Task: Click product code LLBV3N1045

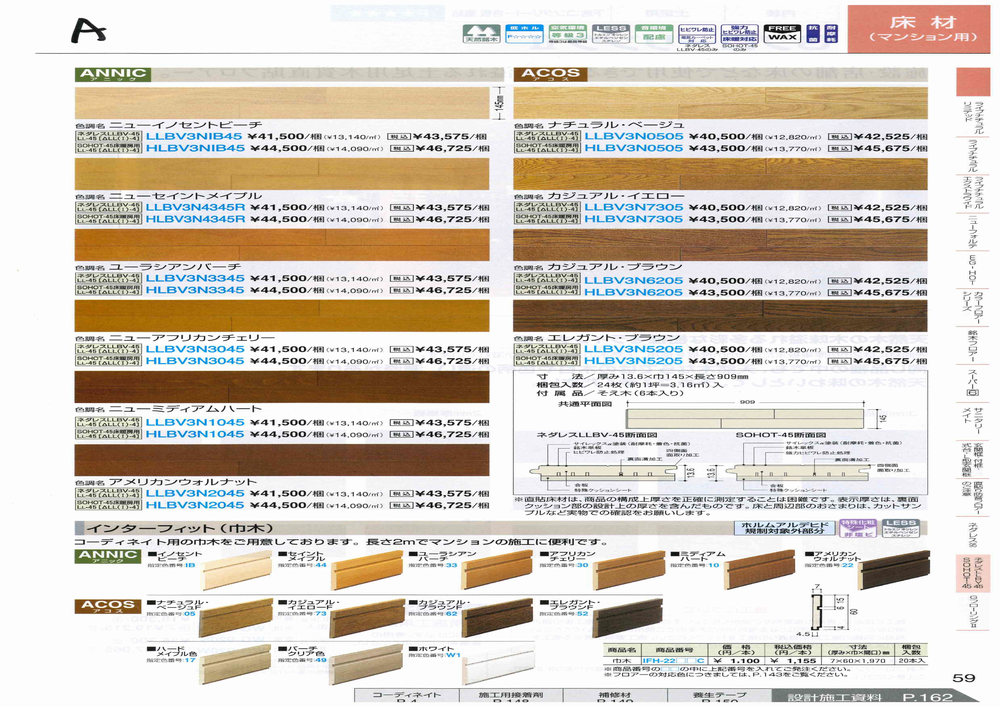Action: [x=195, y=422]
